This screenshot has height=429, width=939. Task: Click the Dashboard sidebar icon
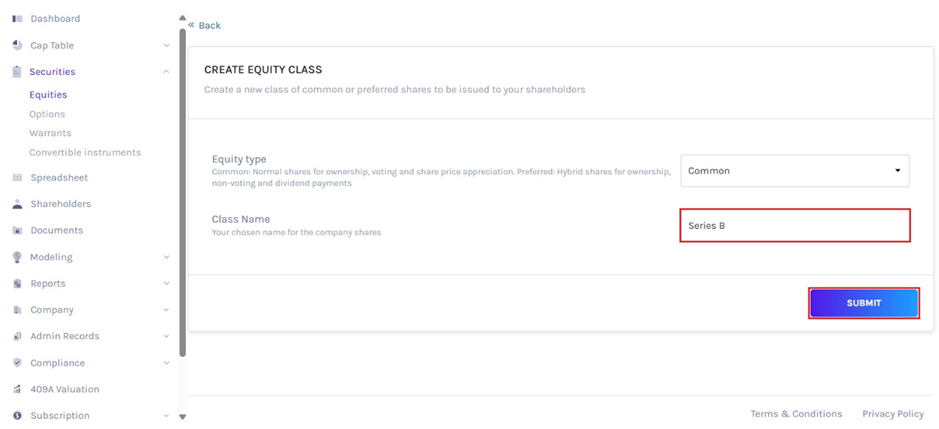pyautogui.click(x=17, y=19)
